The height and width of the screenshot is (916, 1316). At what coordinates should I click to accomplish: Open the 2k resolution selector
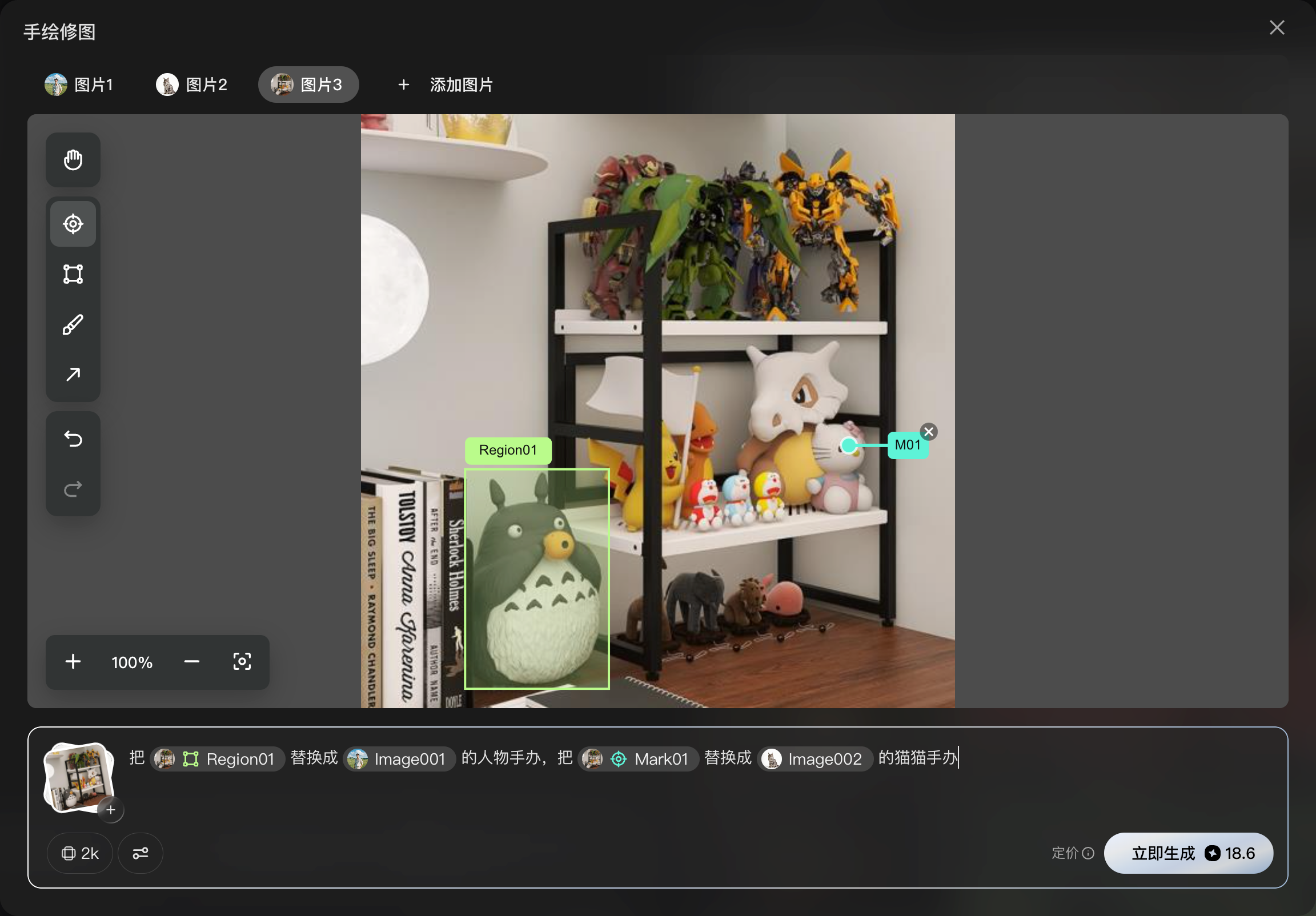point(79,853)
